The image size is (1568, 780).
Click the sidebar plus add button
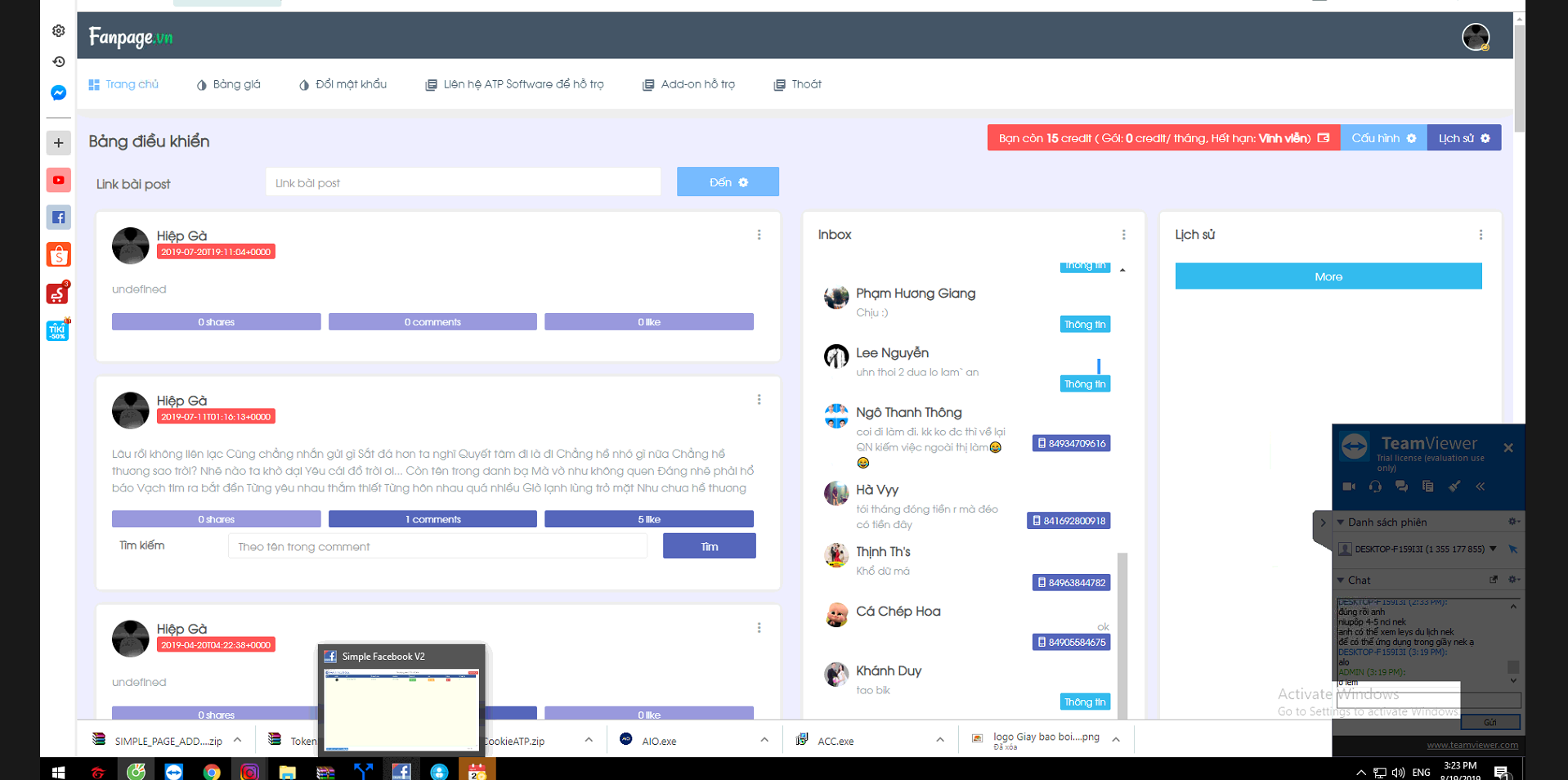coord(59,143)
